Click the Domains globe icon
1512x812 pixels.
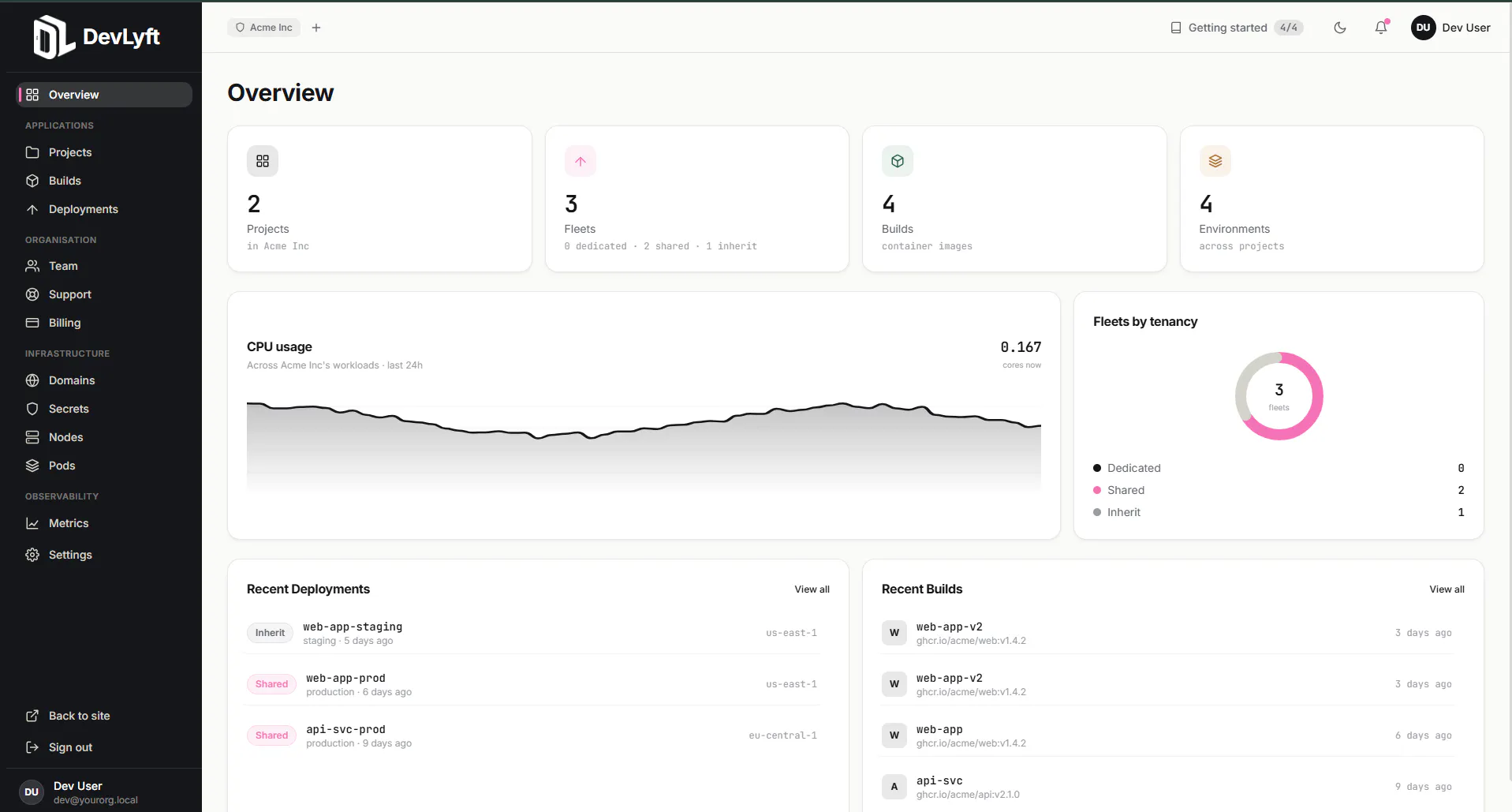(32, 380)
